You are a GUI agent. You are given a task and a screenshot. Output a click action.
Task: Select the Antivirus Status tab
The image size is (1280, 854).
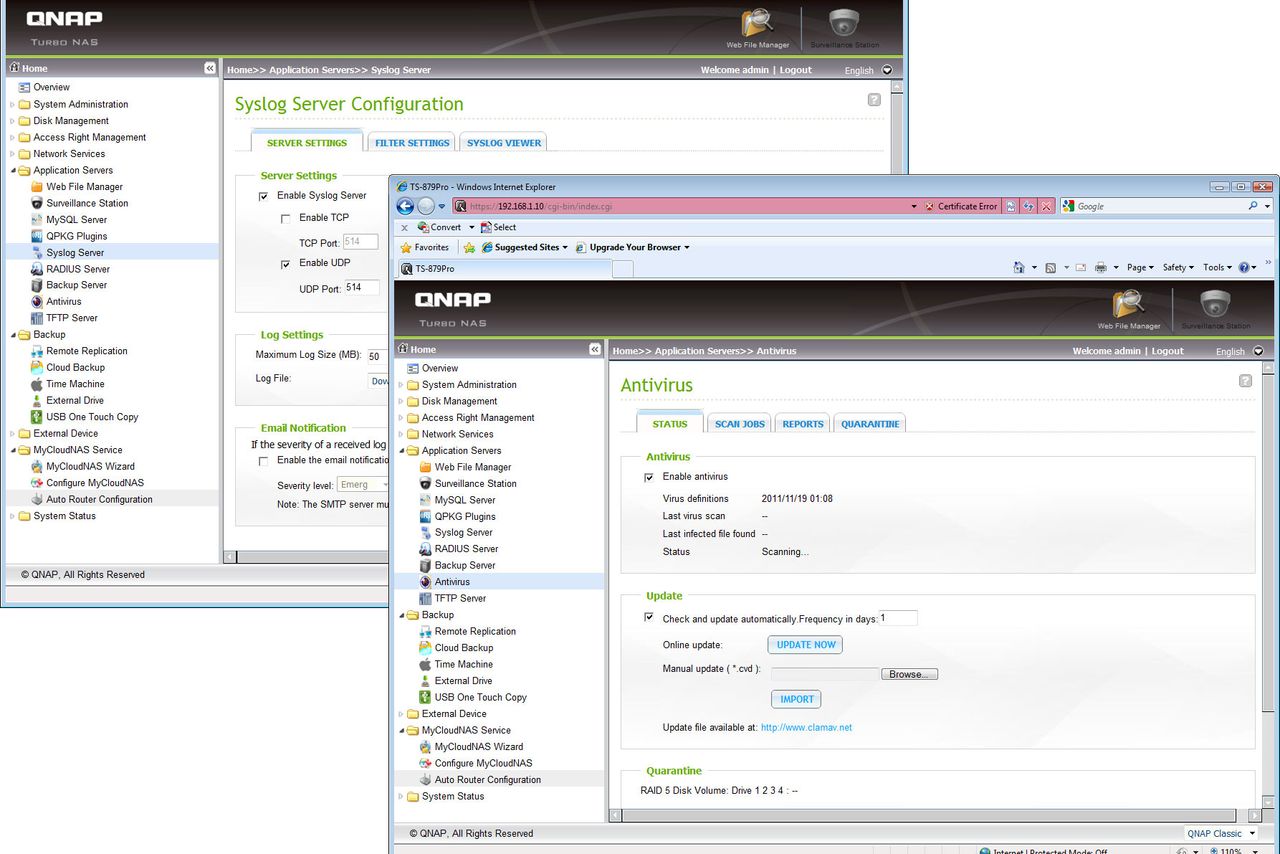click(670, 424)
